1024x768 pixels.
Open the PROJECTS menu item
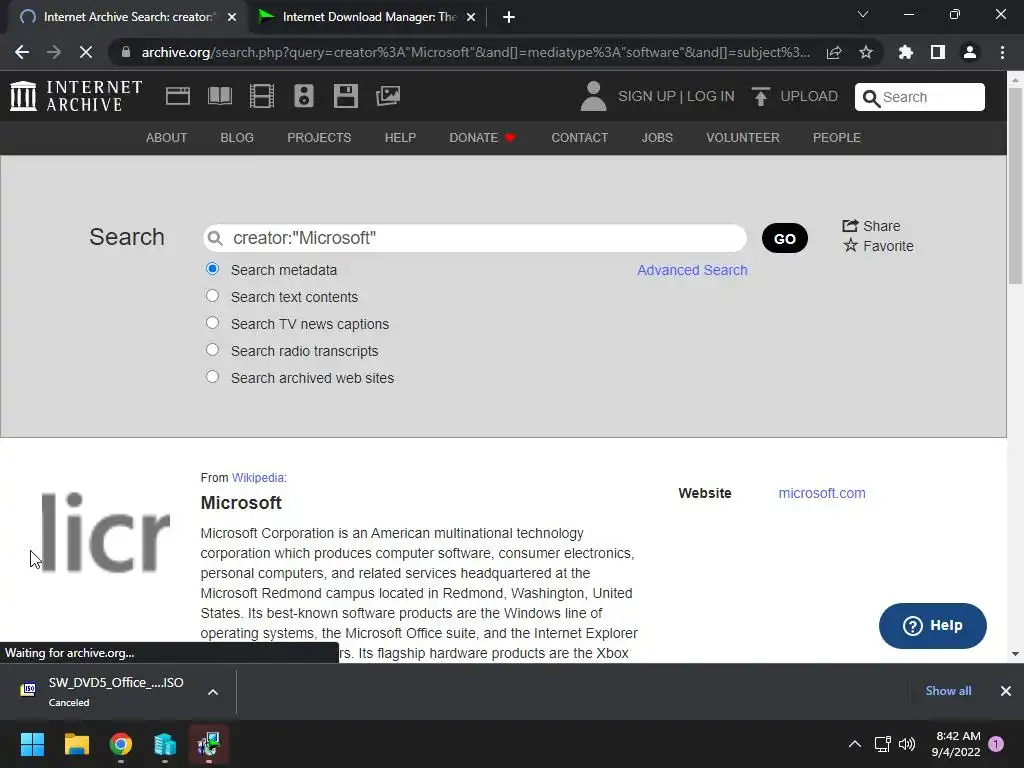point(319,138)
